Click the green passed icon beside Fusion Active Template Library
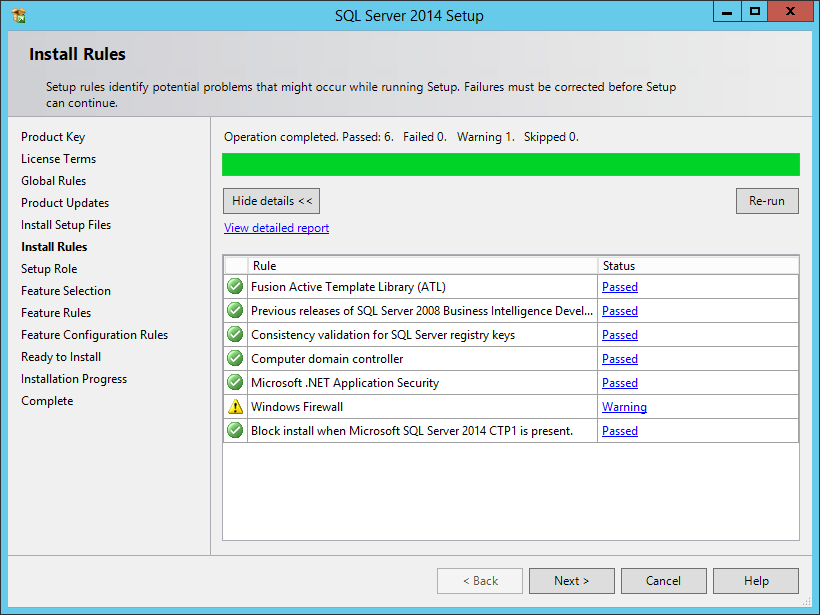This screenshot has width=820, height=615. pos(234,286)
